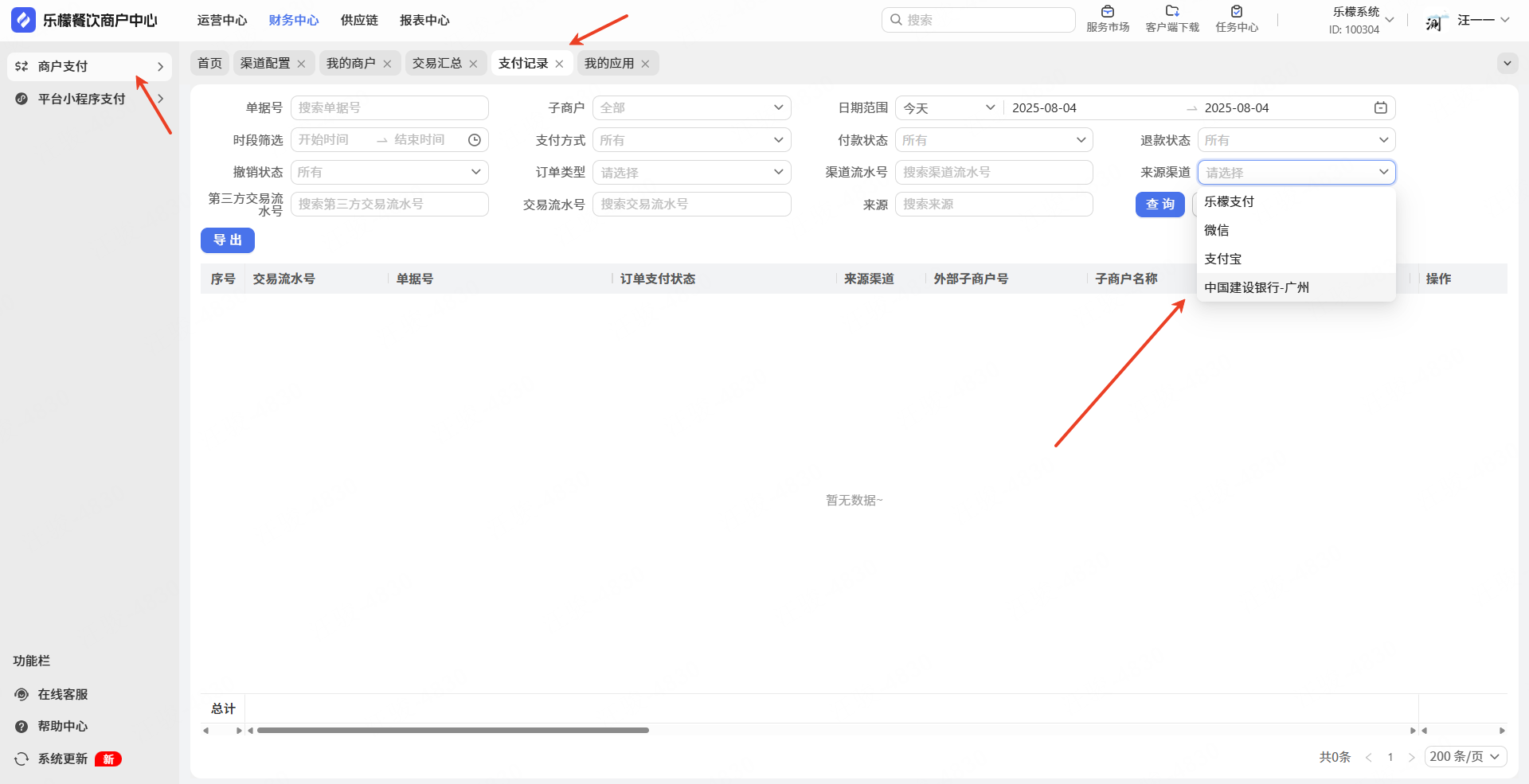Collapse the 来源渠道 dropdown
Screen dimensions: 1529x784
1296,172
